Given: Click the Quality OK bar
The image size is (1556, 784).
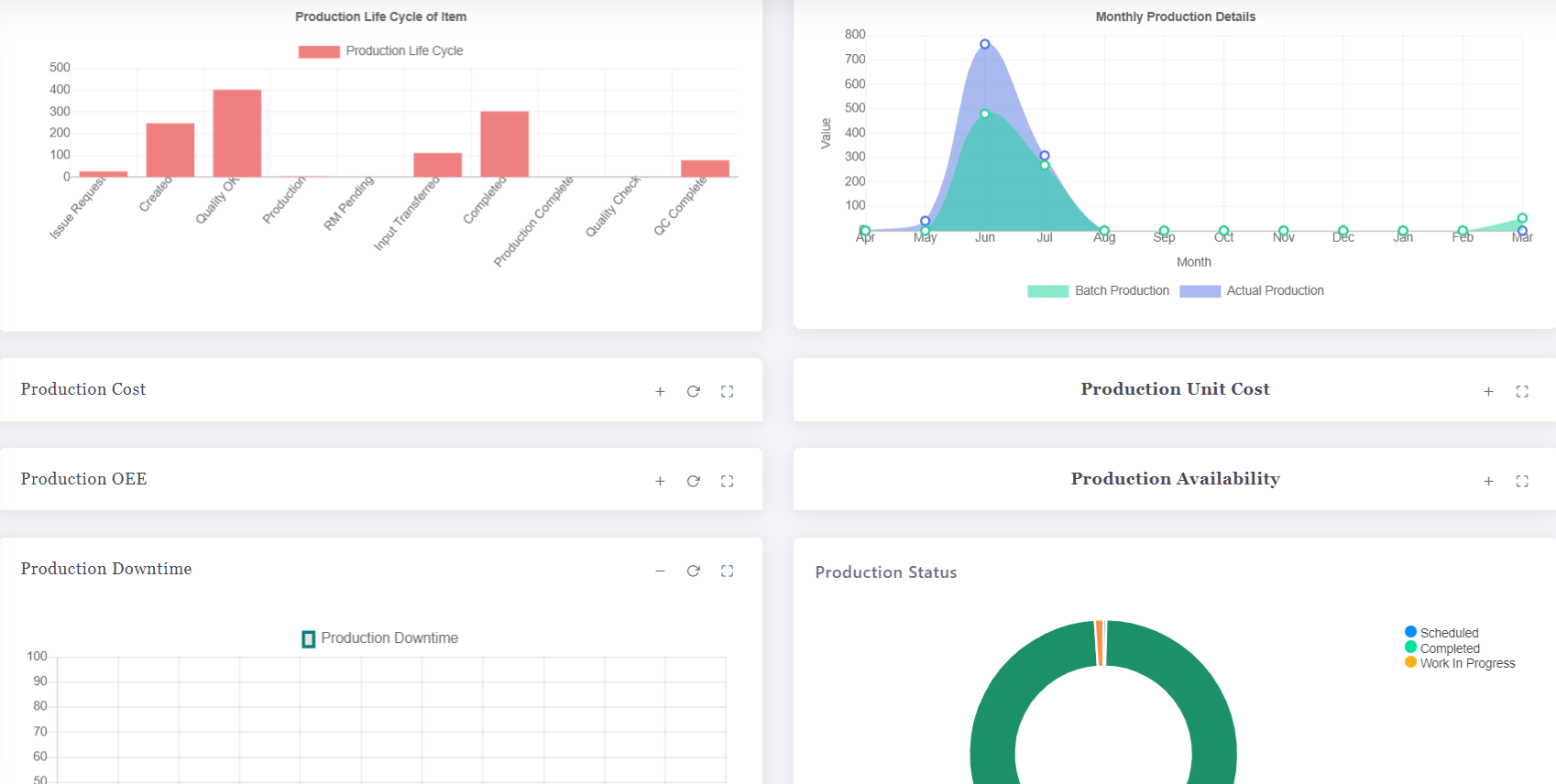Looking at the screenshot, I should (x=237, y=134).
